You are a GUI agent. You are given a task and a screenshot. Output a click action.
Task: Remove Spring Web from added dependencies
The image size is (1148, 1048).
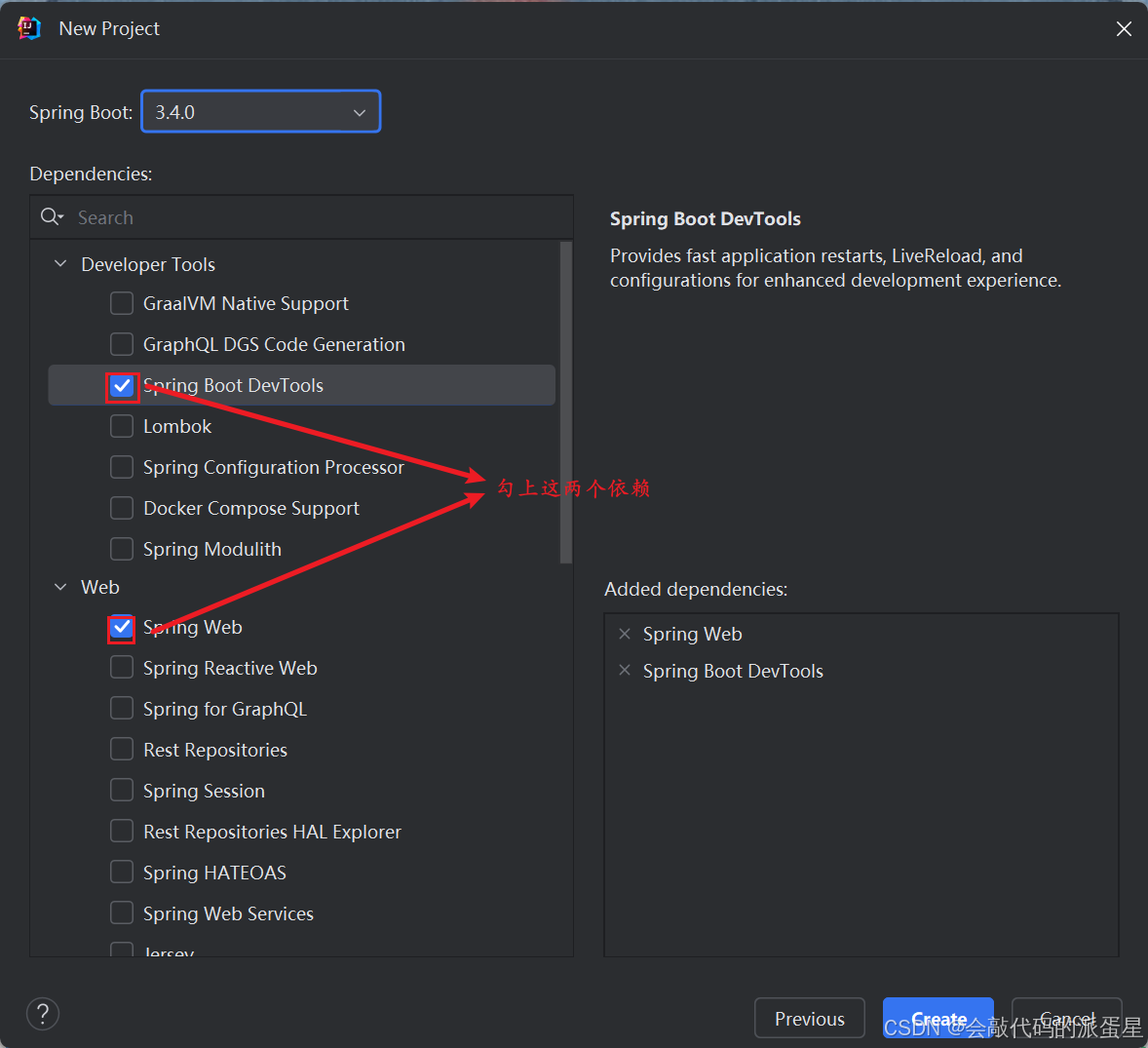pos(625,634)
